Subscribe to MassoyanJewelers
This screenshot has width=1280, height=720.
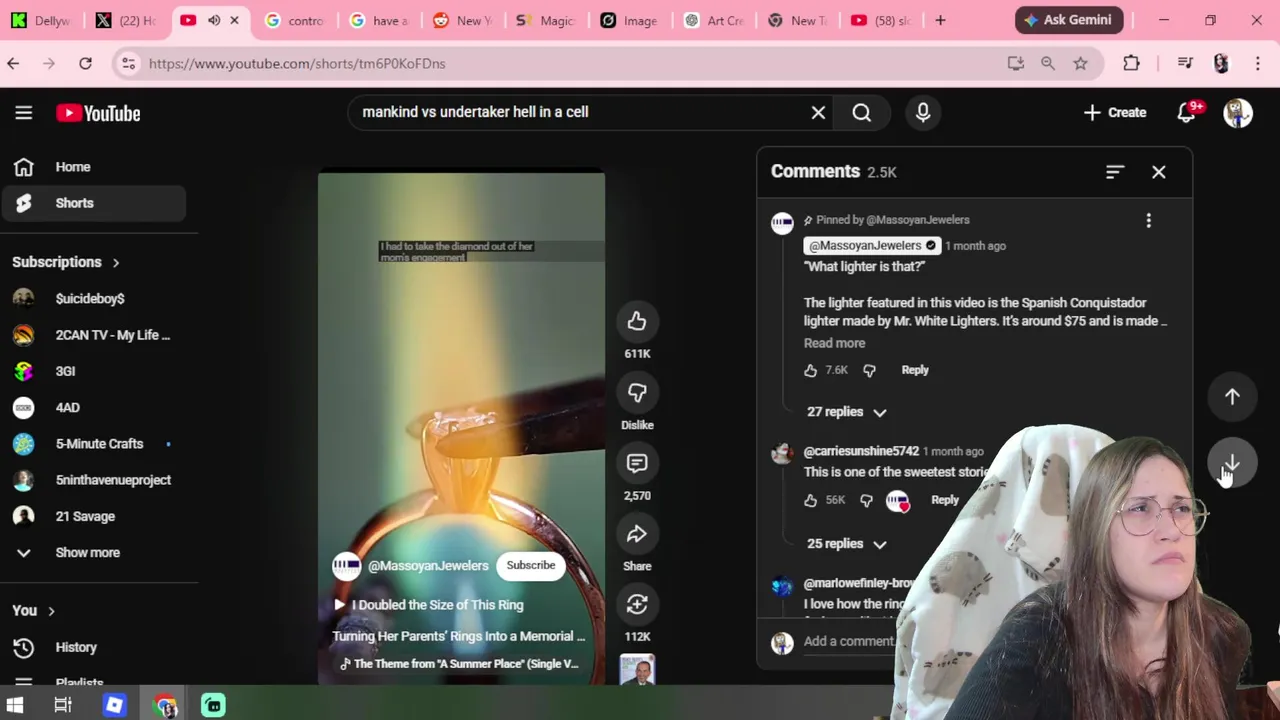531,566
